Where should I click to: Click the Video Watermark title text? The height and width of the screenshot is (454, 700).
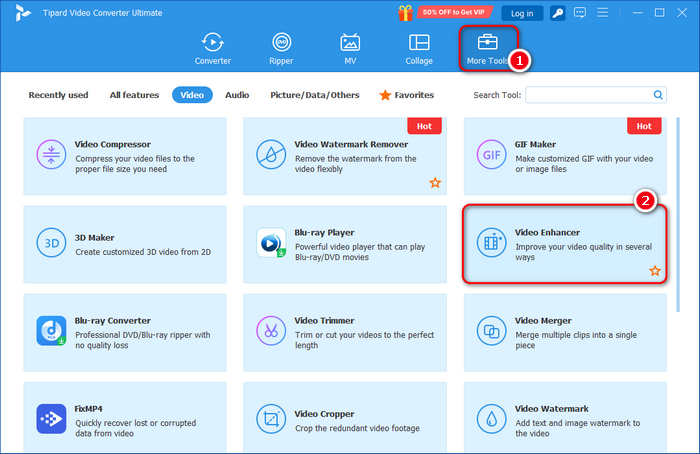[551, 408]
